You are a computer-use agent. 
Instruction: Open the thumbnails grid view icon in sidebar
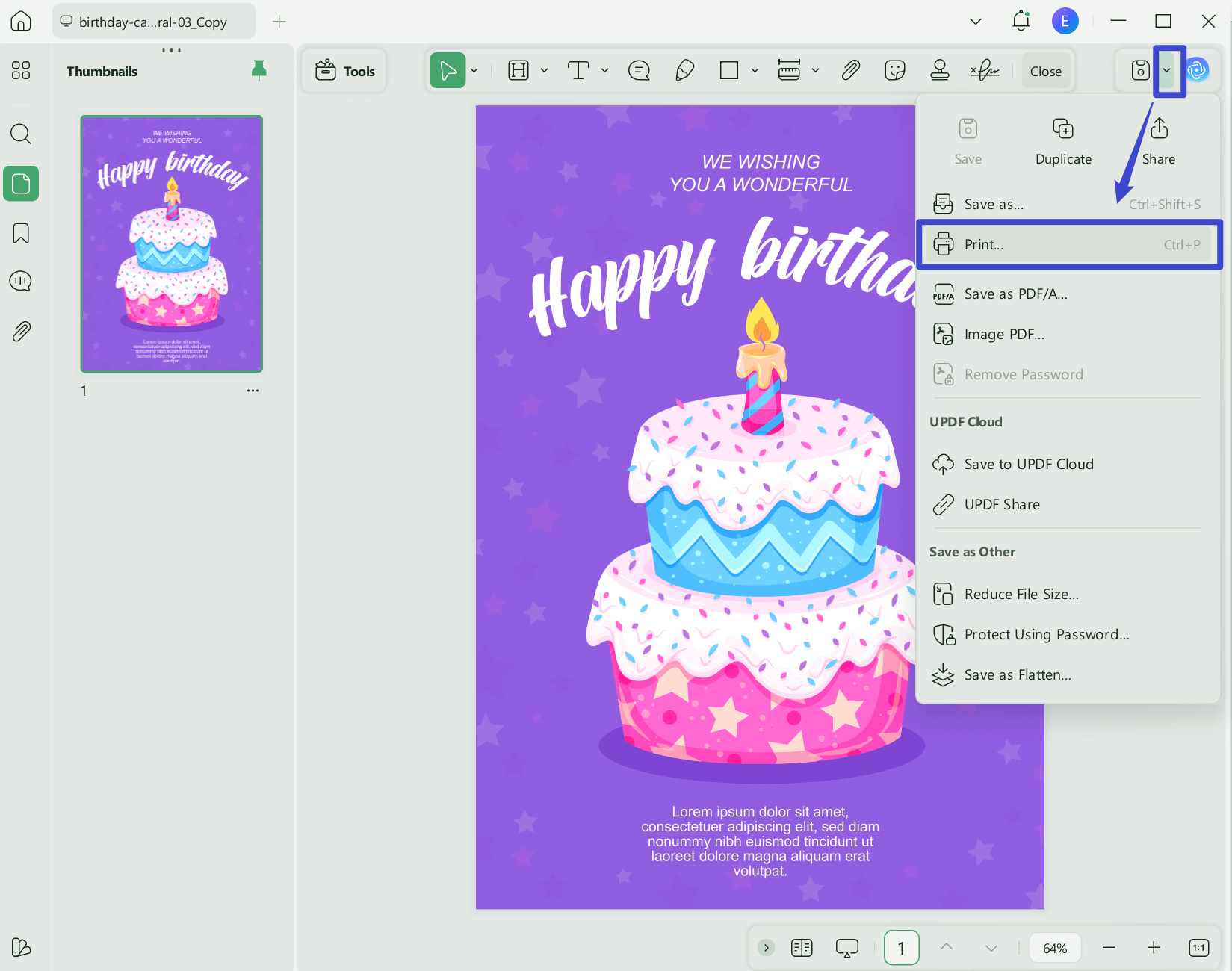click(x=21, y=70)
